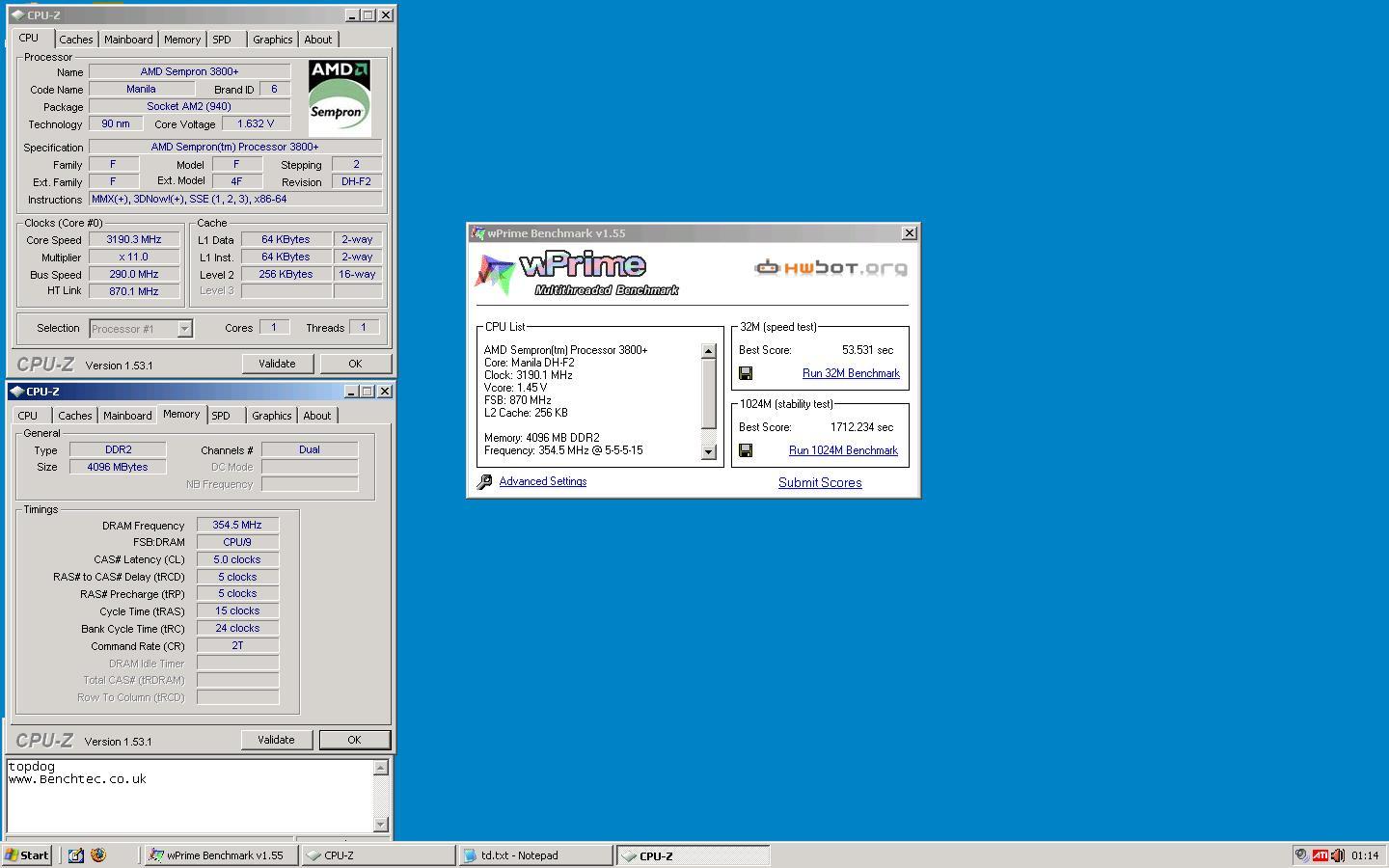Open Graphics tab in lower CPU-Z window
Viewport: 1389px width, 868px height.
pos(271,416)
